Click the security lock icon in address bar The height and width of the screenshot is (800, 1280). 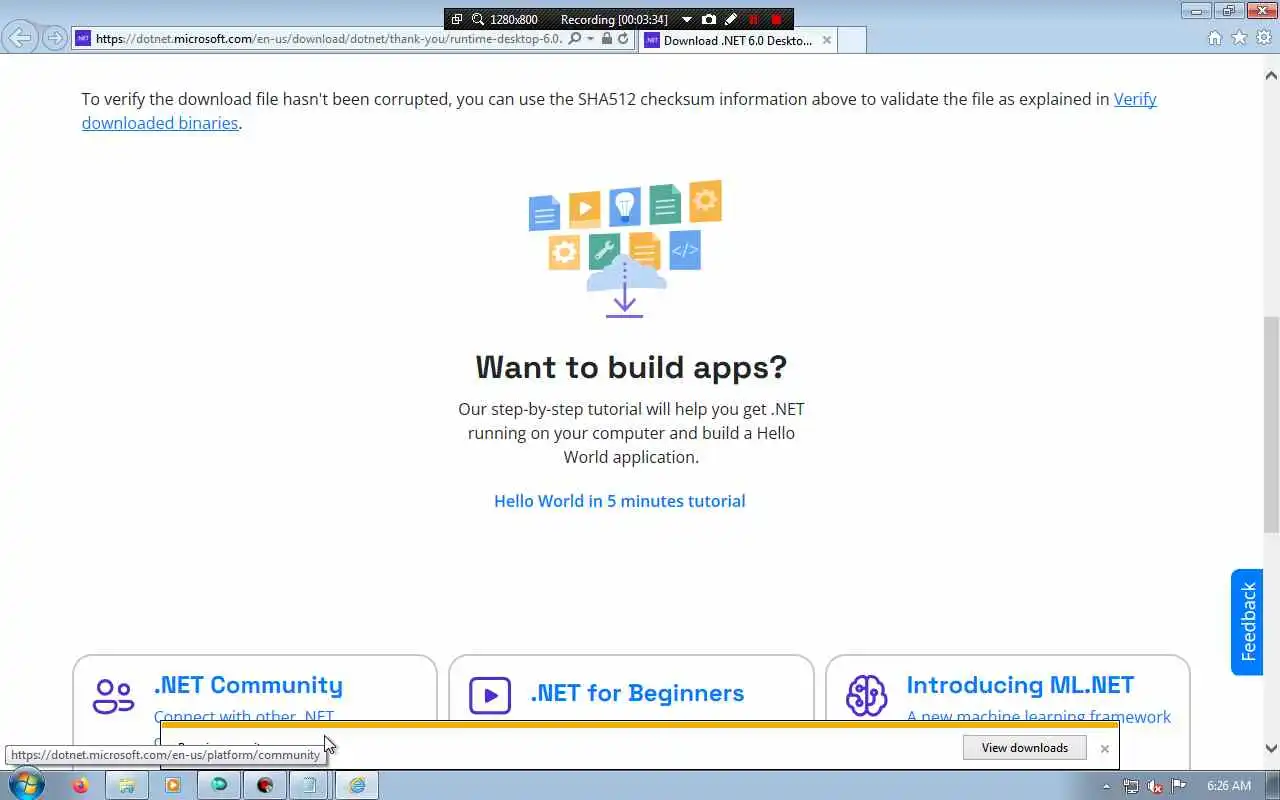(x=606, y=39)
